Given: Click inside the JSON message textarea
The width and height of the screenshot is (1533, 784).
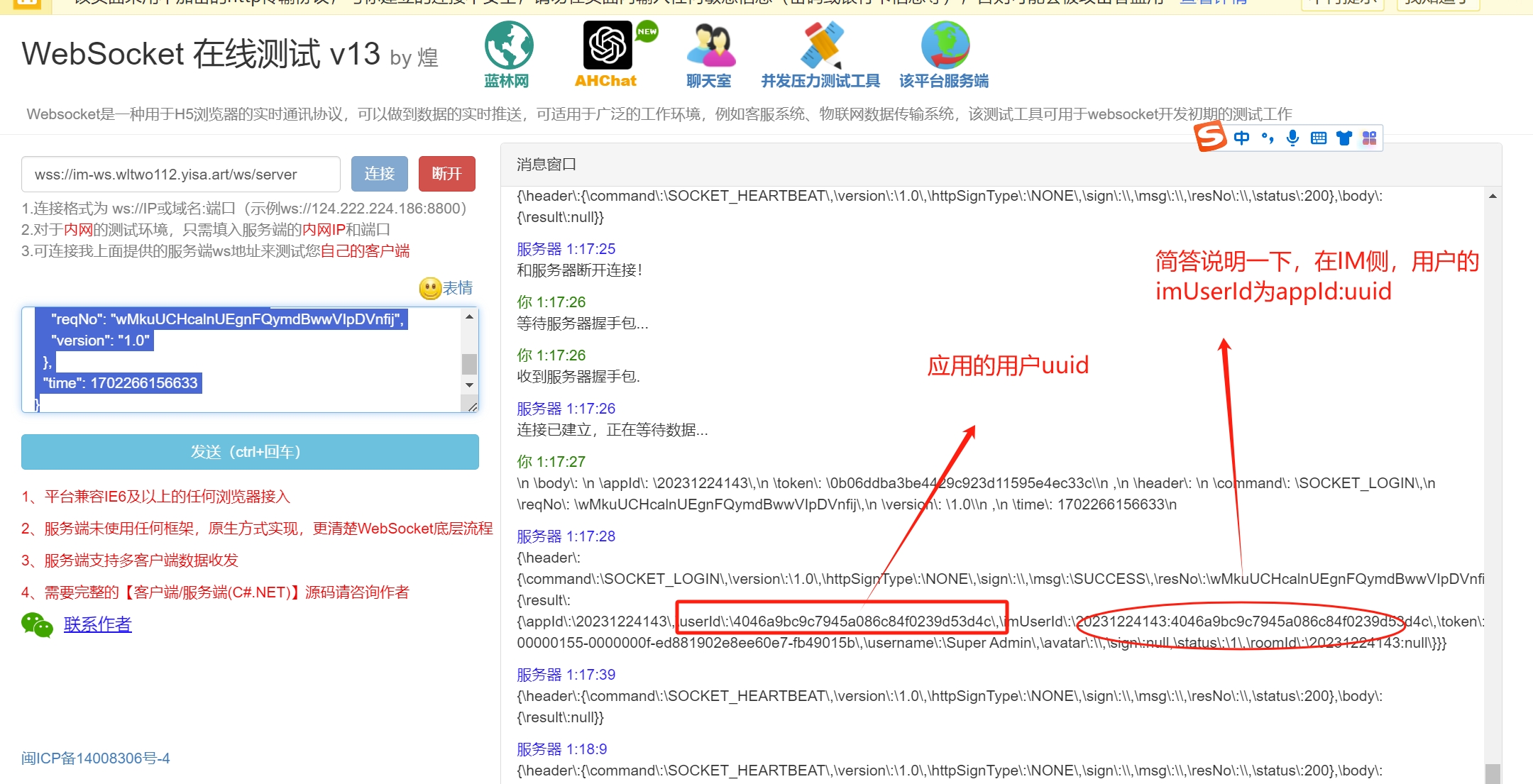Looking at the screenshot, I should (241, 360).
